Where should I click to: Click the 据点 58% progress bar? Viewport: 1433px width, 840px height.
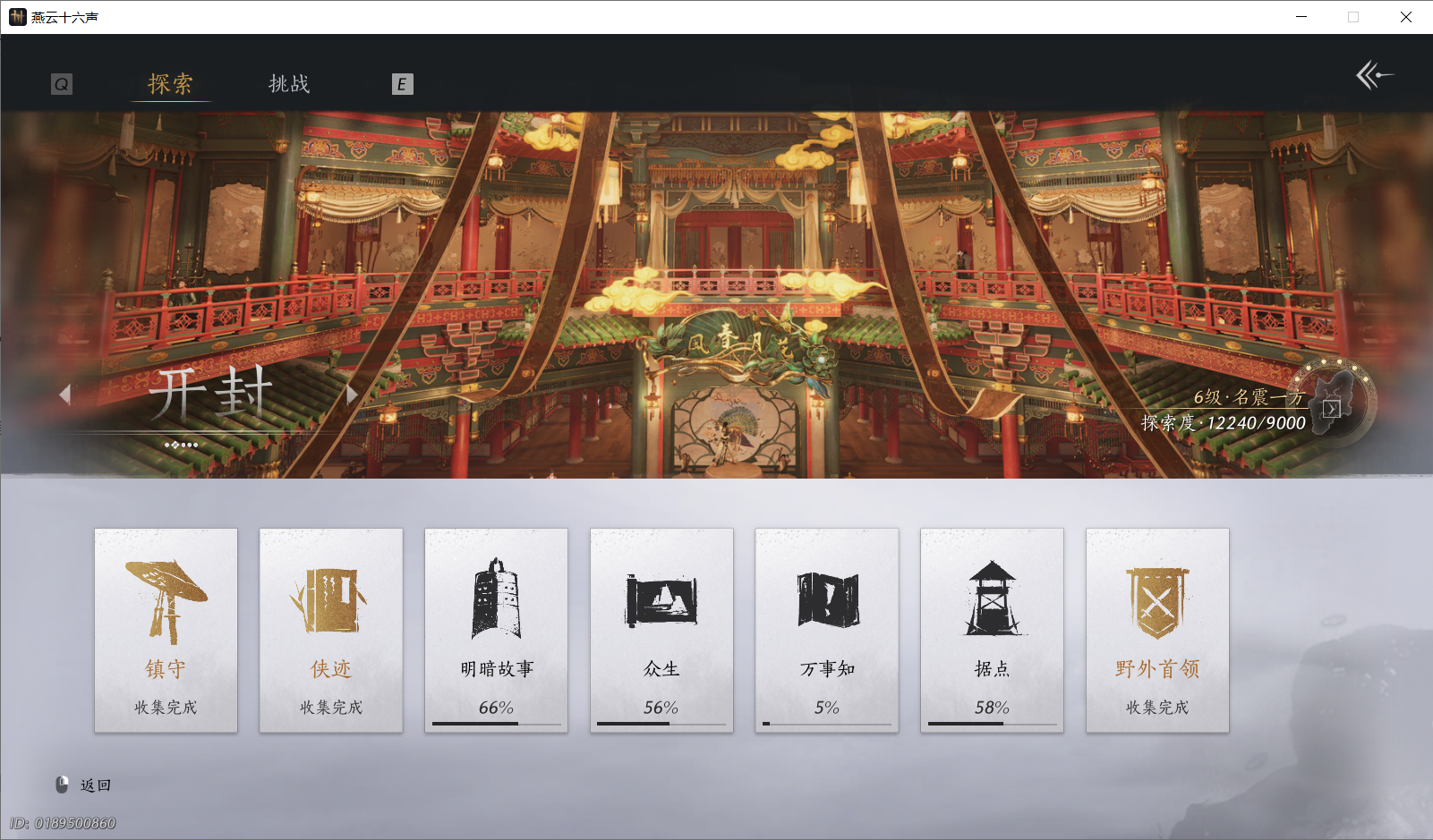point(992,723)
